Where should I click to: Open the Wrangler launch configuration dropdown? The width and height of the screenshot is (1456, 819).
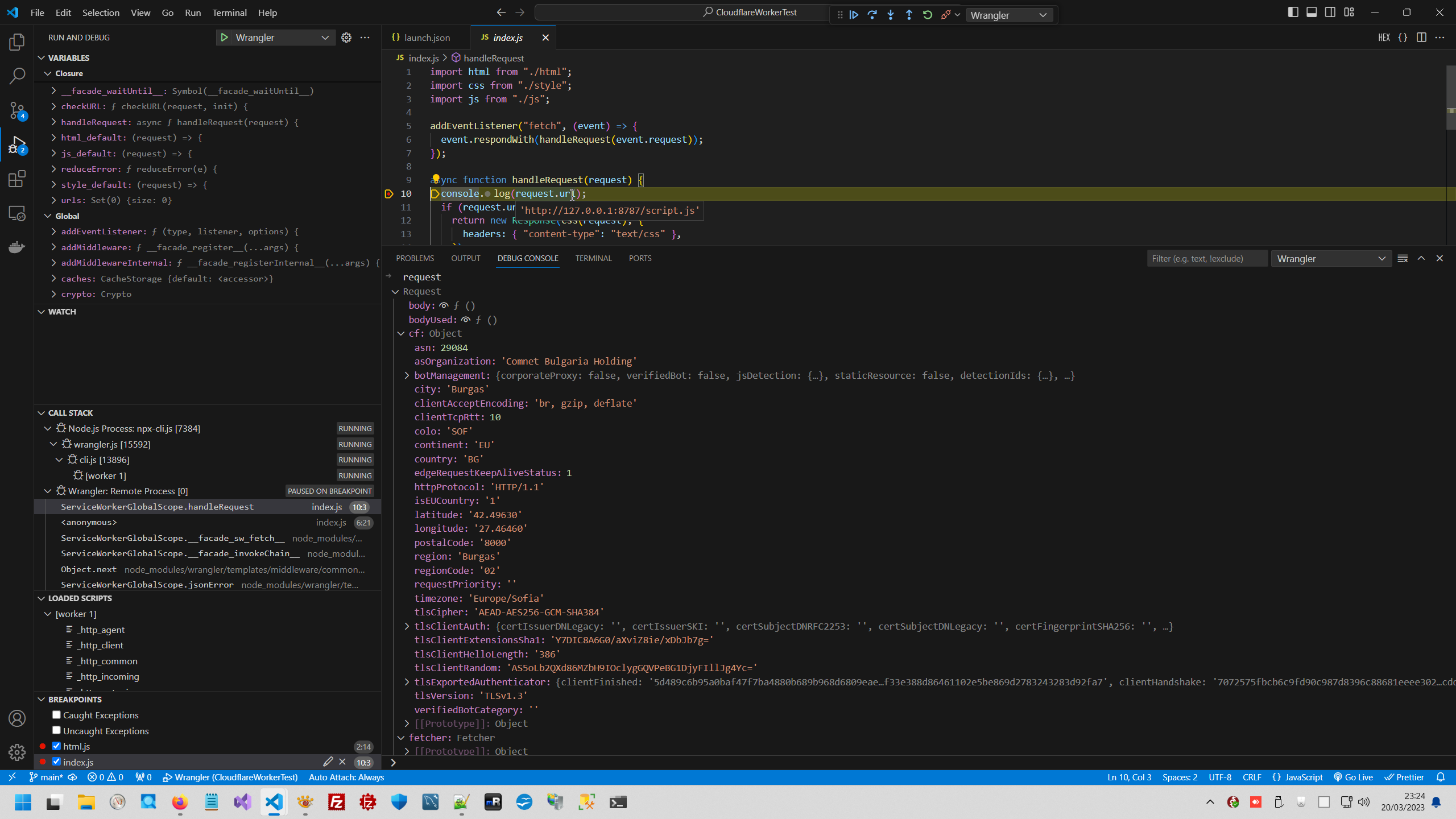point(275,38)
